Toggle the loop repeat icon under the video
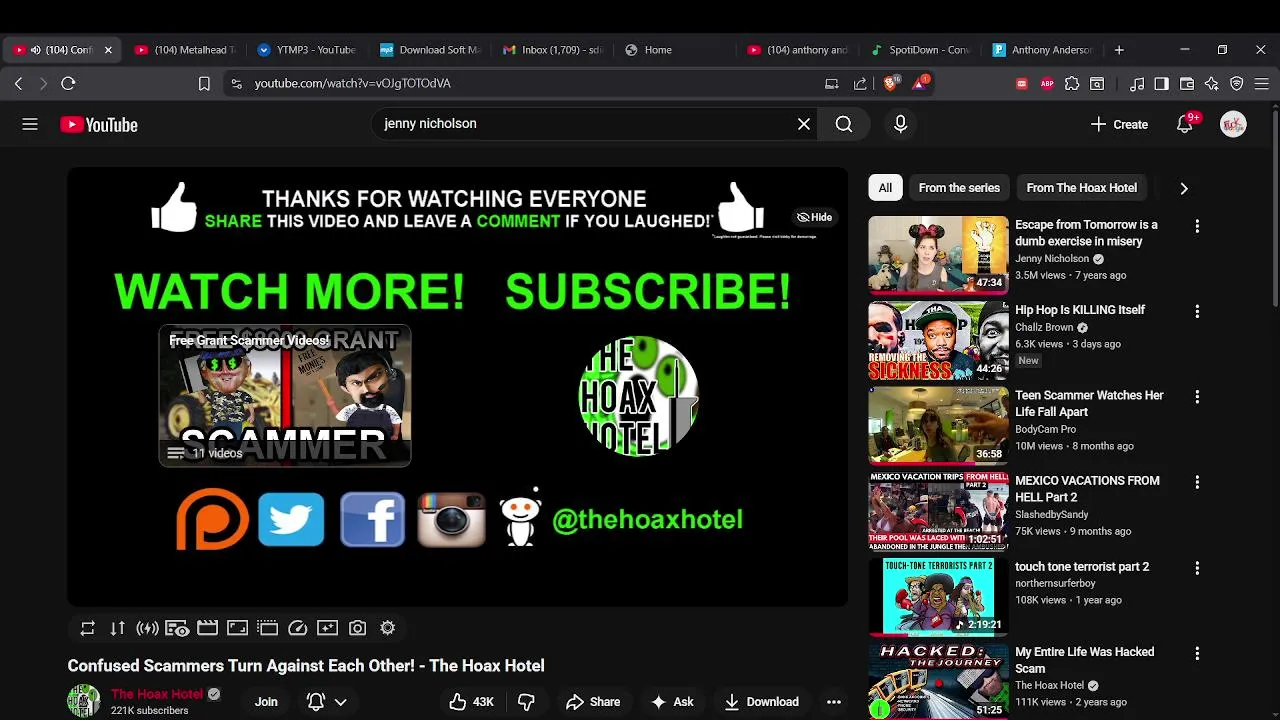This screenshot has height=720, width=1280. 87,628
